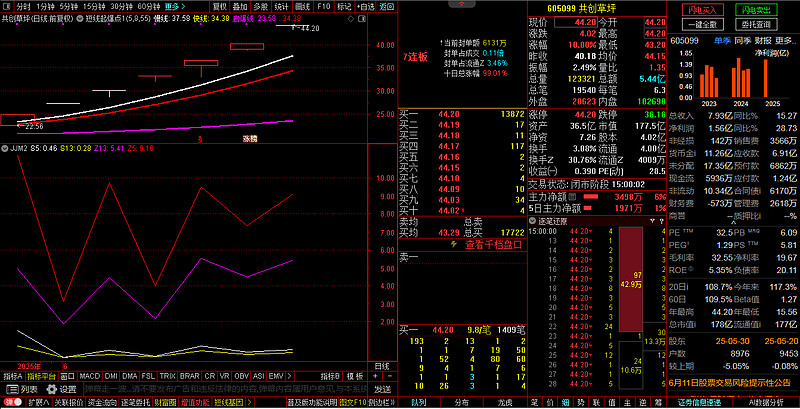Viewport: 800px width, 409px height.
Task: Expand more bottom tabs arrow after 短线基因
Action: point(247,403)
